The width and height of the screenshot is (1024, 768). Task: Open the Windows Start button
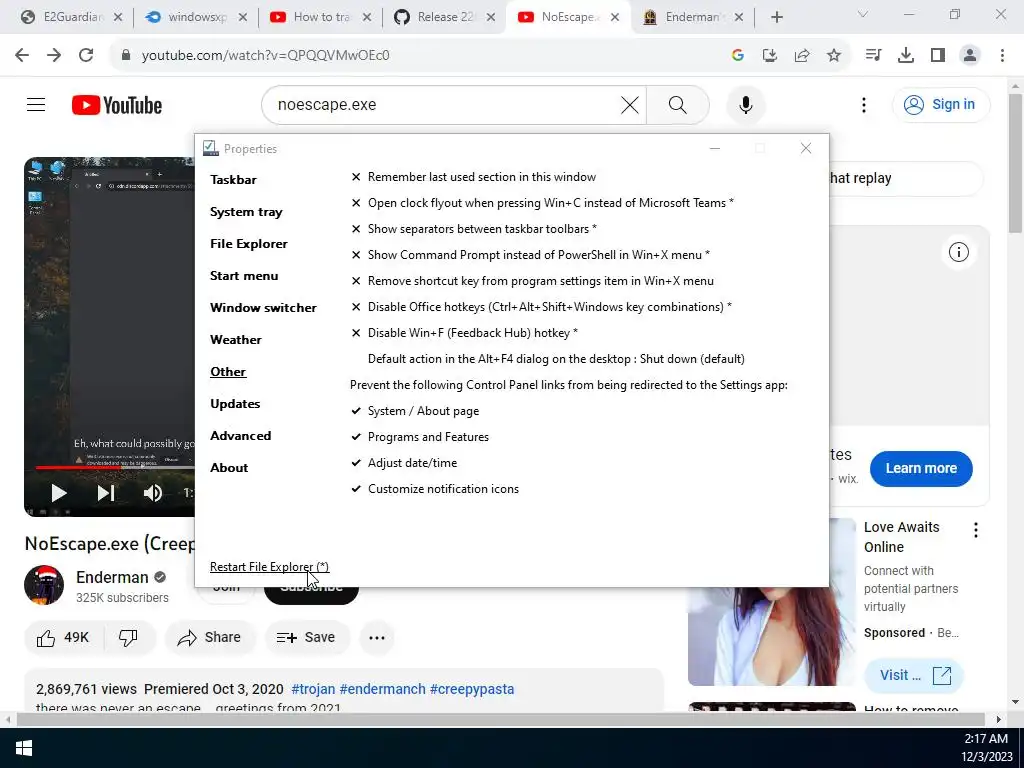[x=24, y=748]
